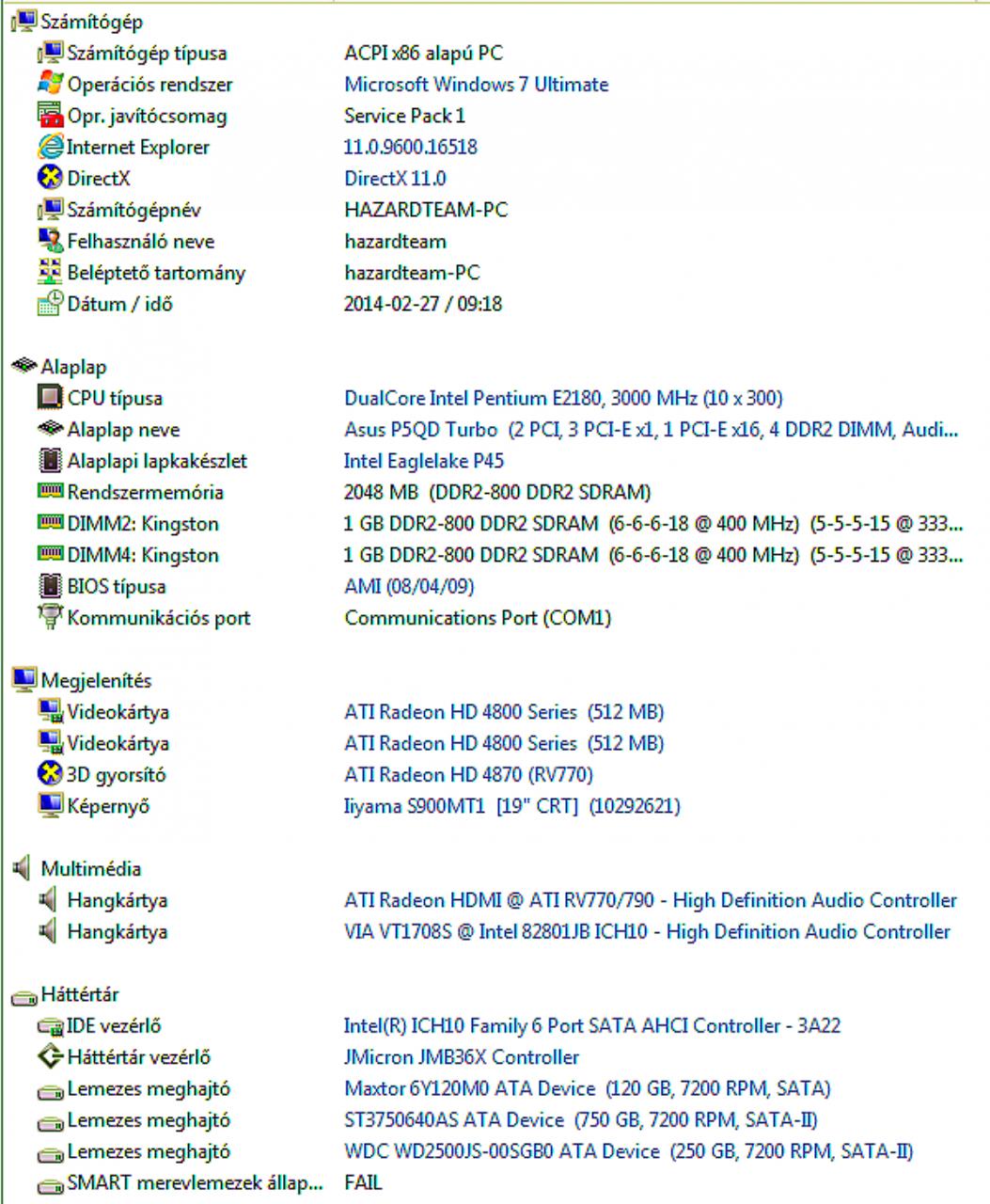Click the Operációs rendszer Windows flag icon

click(50, 85)
